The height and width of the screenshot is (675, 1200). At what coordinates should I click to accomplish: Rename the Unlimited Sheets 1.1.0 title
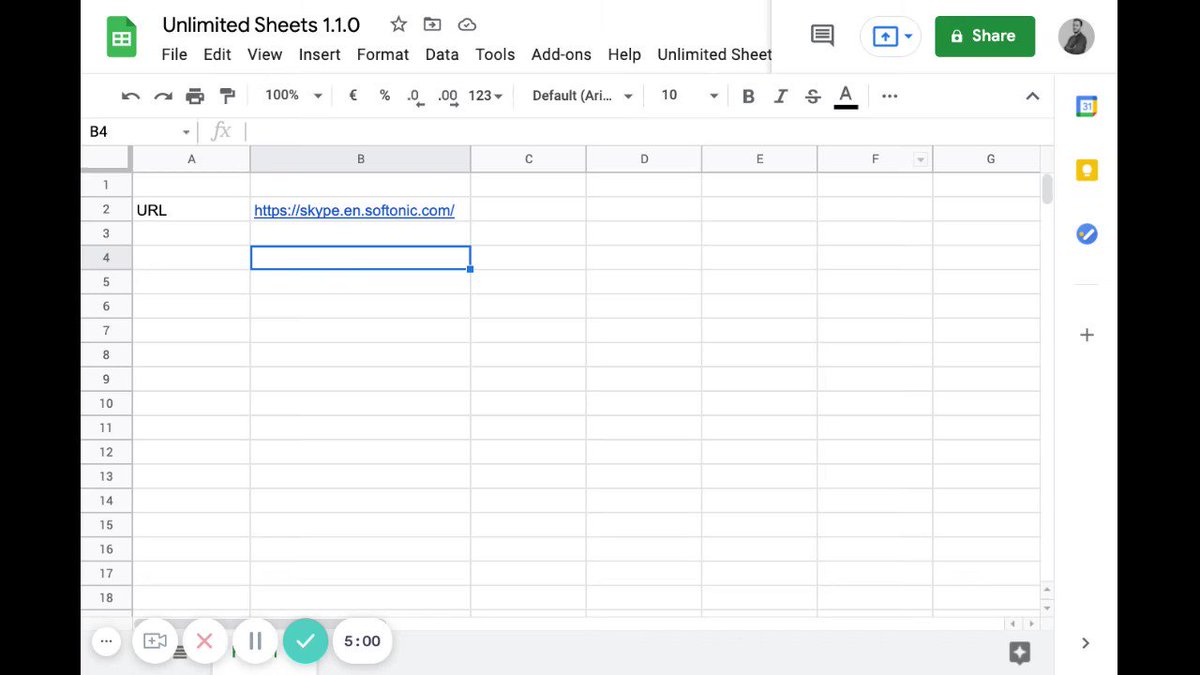261,25
